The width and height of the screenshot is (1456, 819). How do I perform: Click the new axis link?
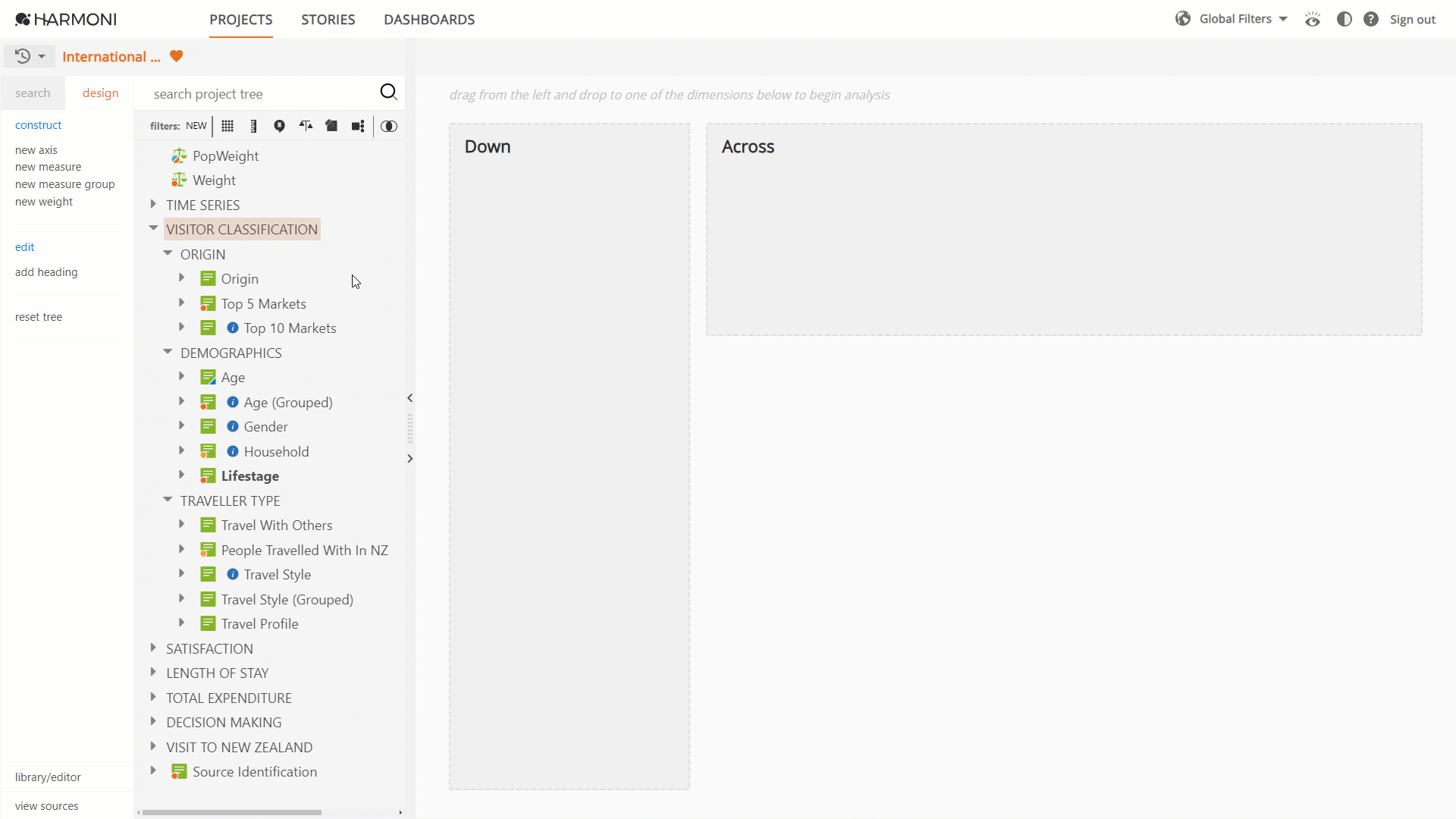coord(36,150)
